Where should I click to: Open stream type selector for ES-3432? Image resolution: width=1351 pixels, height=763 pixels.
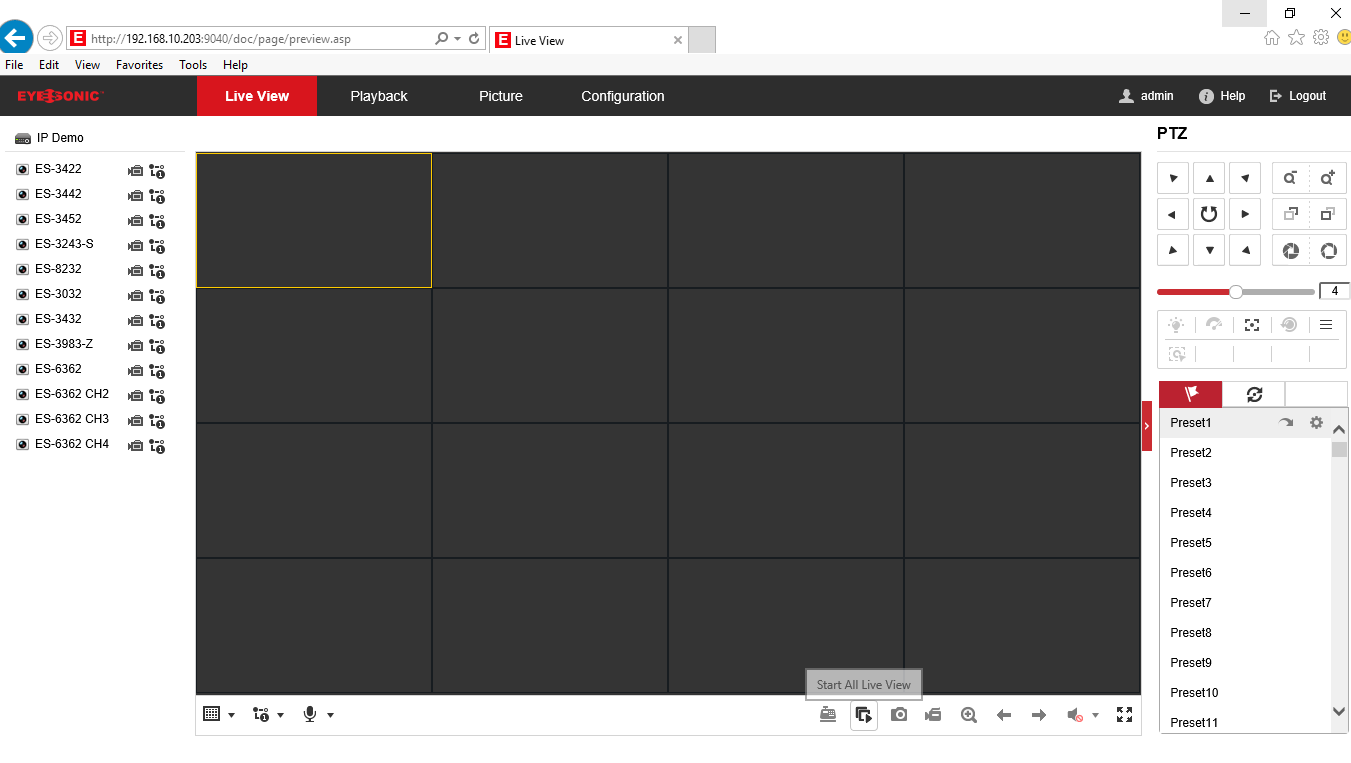click(x=157, y=321)
